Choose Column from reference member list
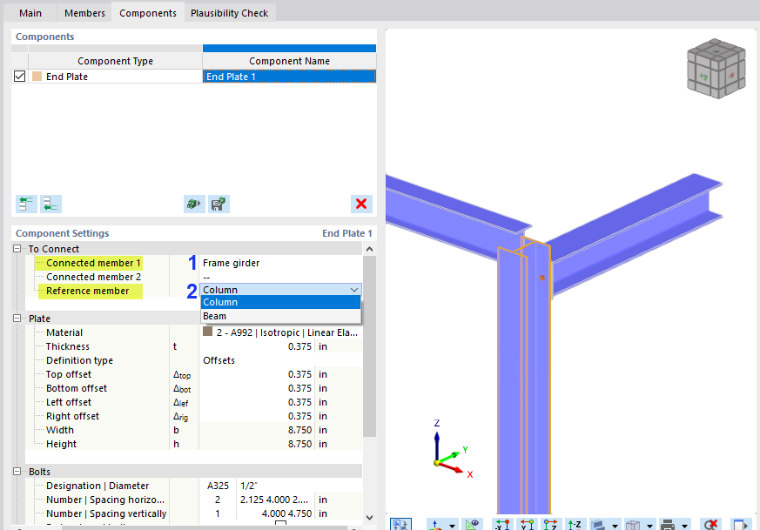 (280, 302)
